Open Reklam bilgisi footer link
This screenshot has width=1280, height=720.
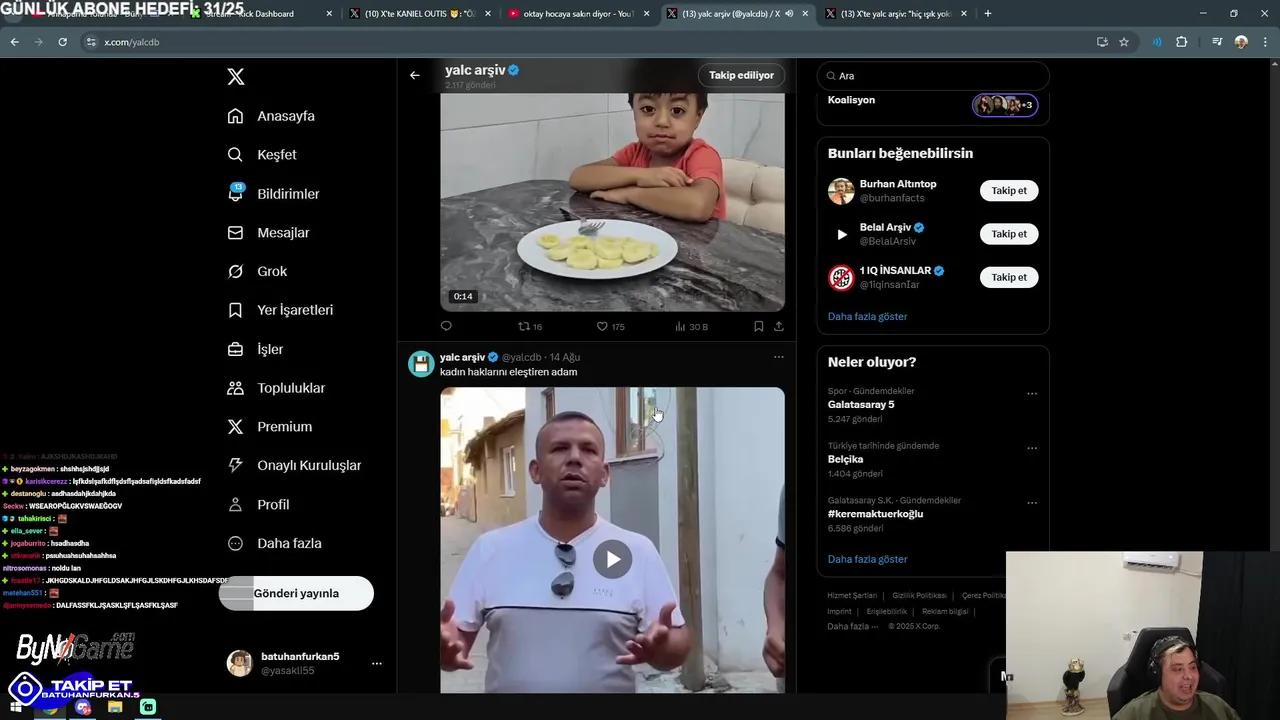945,611
